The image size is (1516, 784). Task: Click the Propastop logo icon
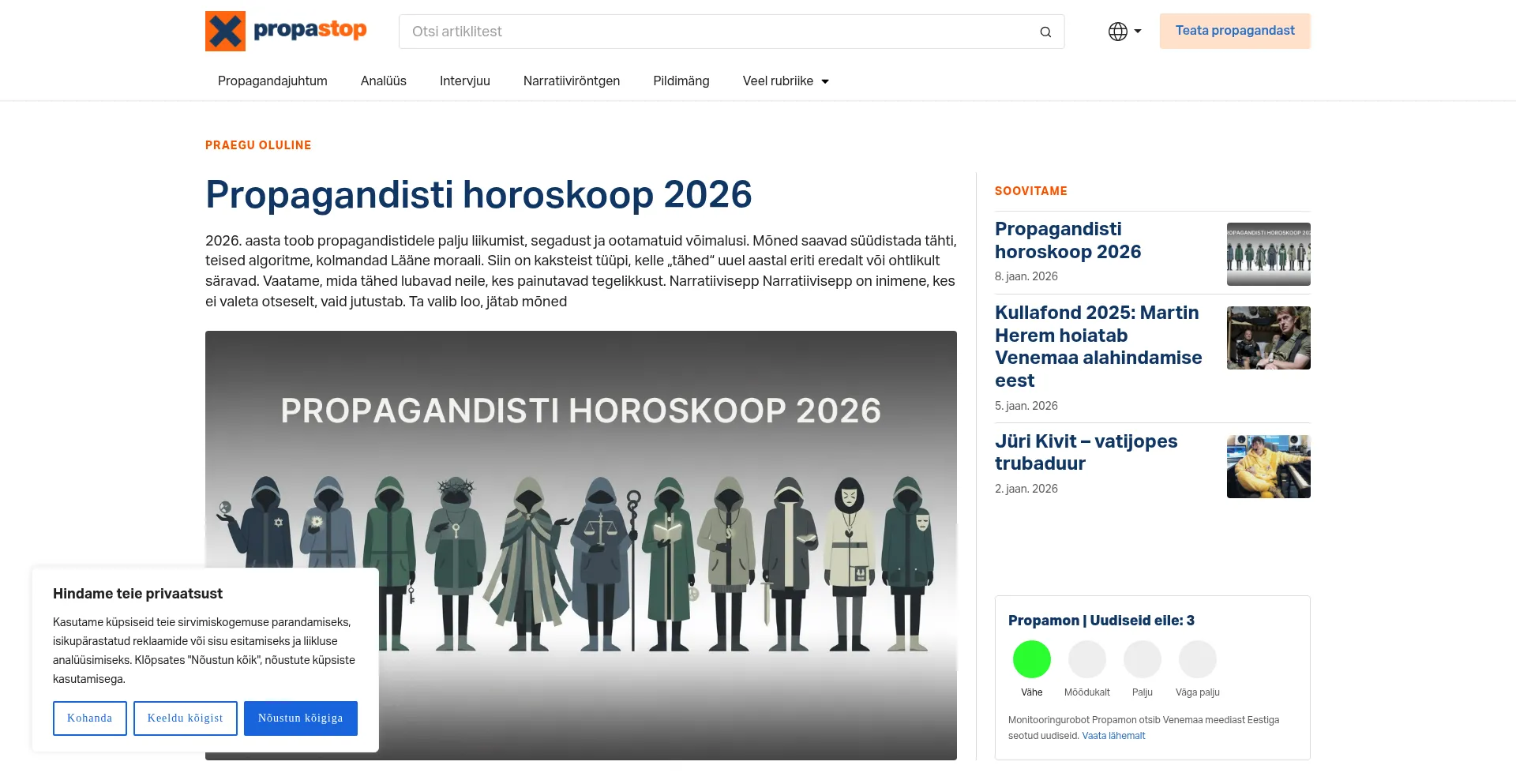(224, 32)
